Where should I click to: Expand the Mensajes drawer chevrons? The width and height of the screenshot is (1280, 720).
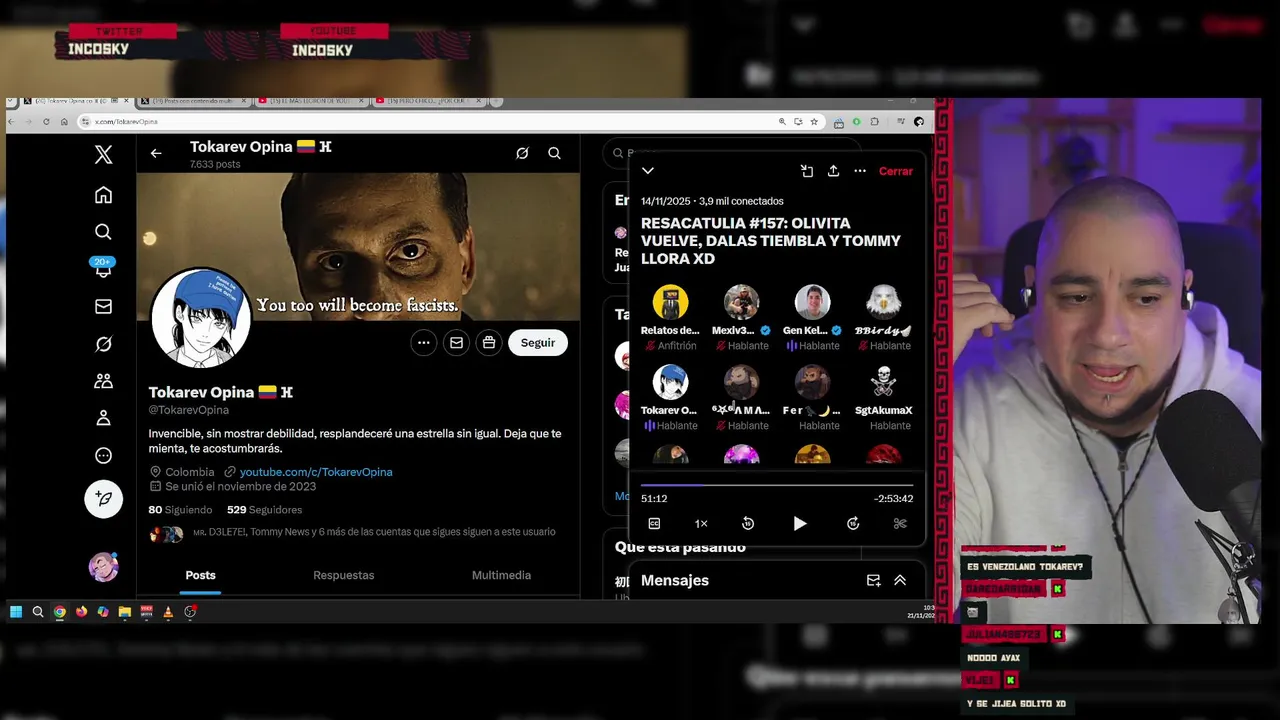coord(900,580)
